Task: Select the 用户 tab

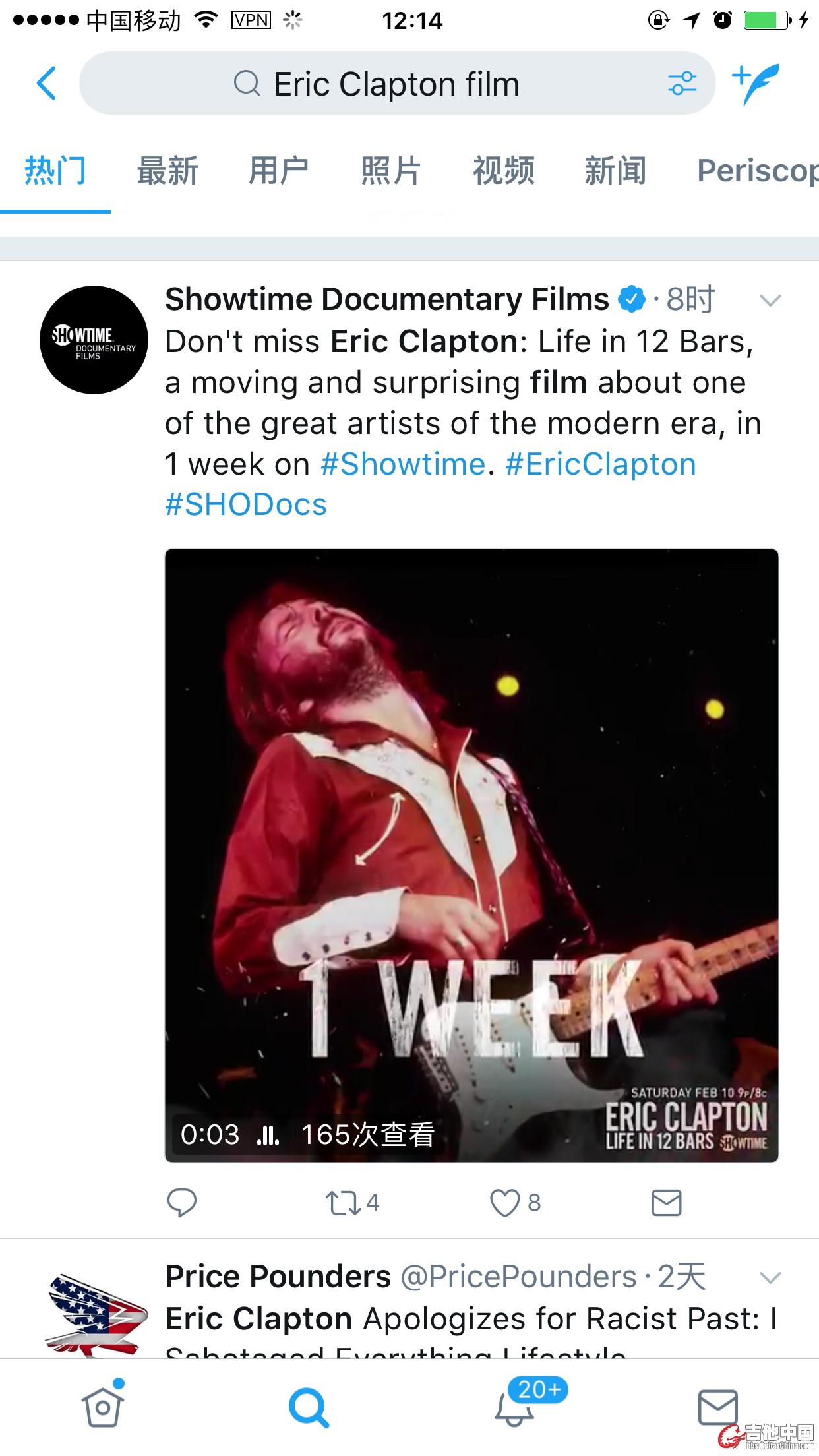Action: coord(279,171)
